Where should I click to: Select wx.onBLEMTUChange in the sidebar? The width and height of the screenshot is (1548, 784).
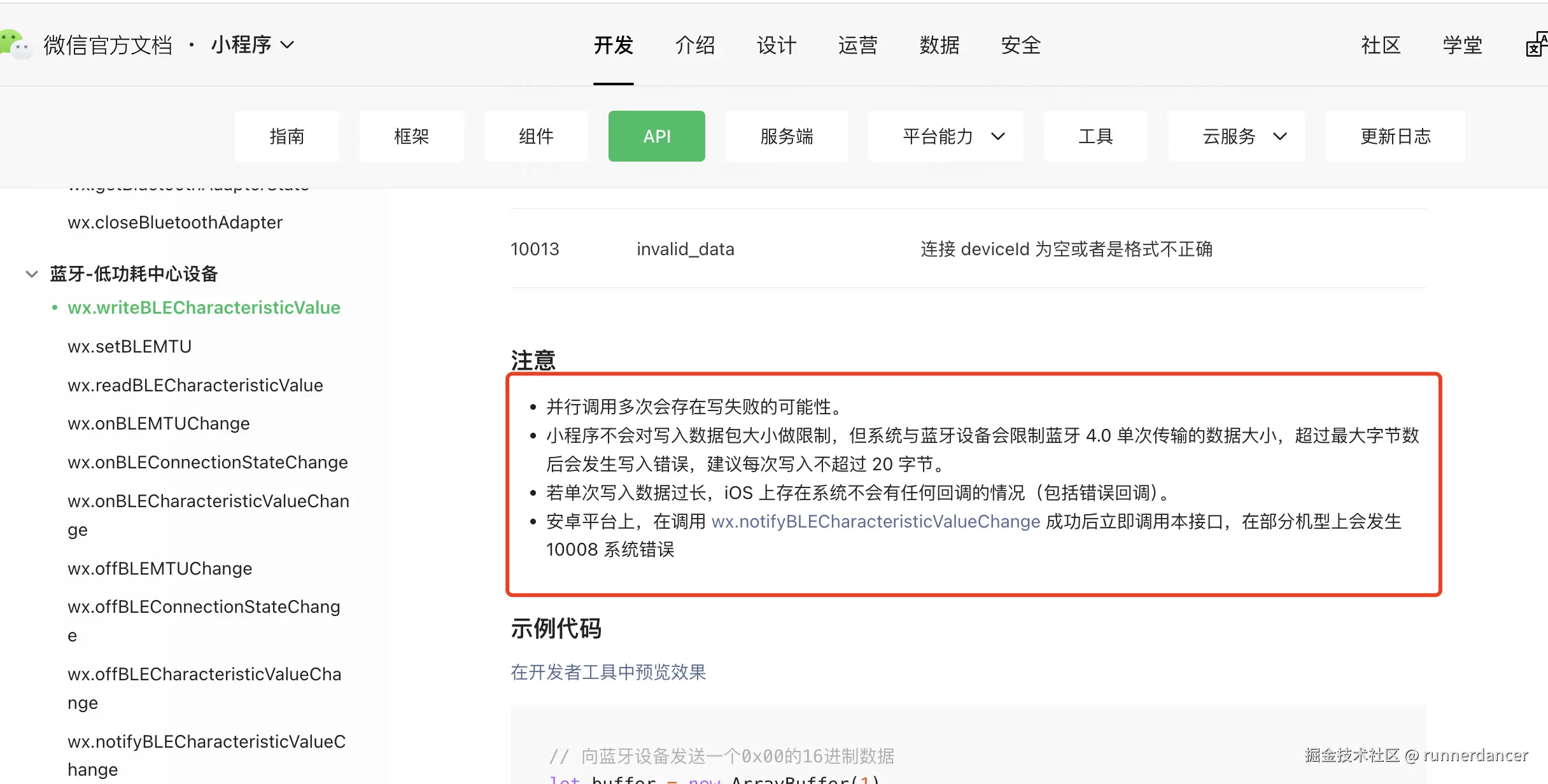pos(158,423)
